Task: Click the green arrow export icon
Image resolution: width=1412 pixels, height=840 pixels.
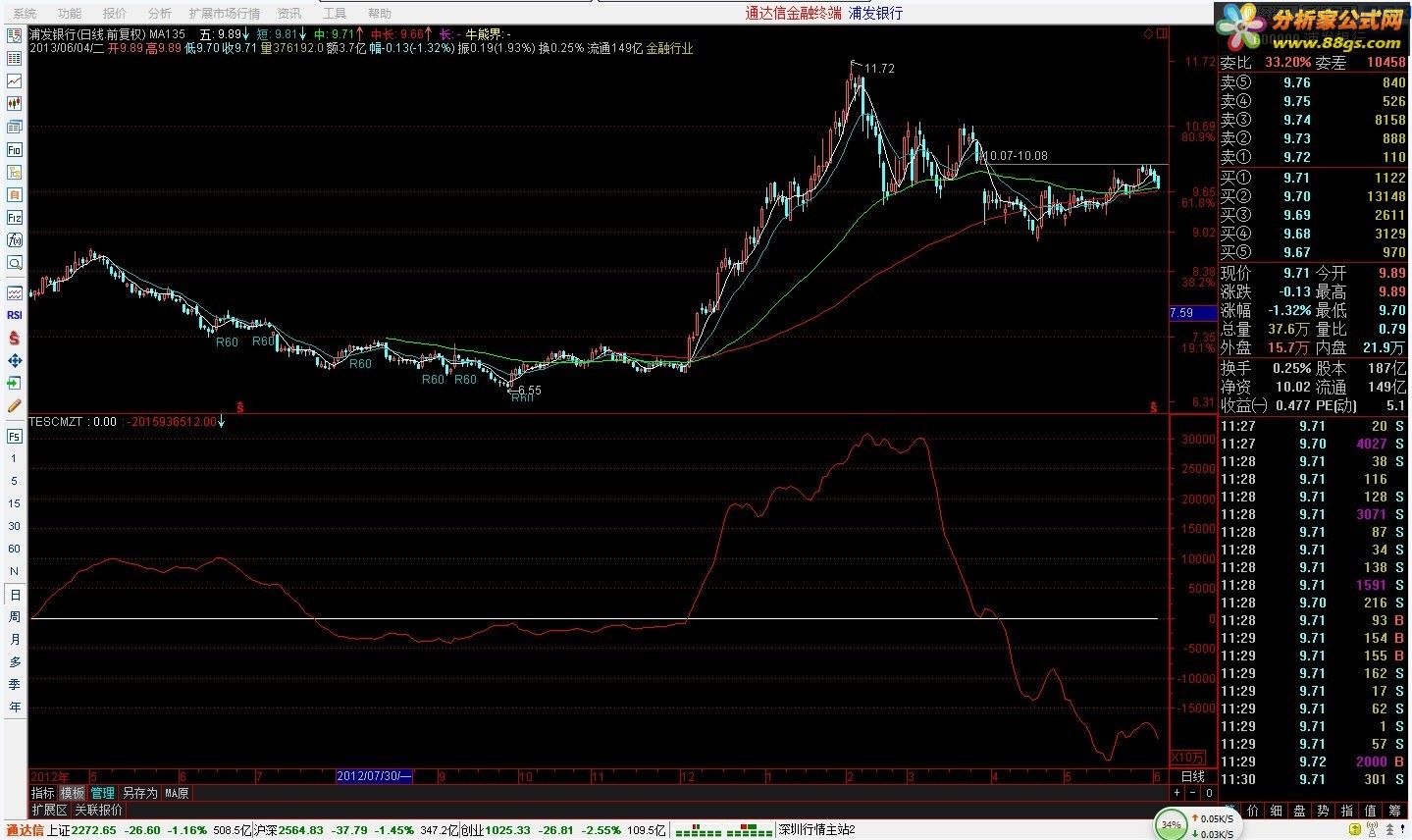Action: coord(15,383)
